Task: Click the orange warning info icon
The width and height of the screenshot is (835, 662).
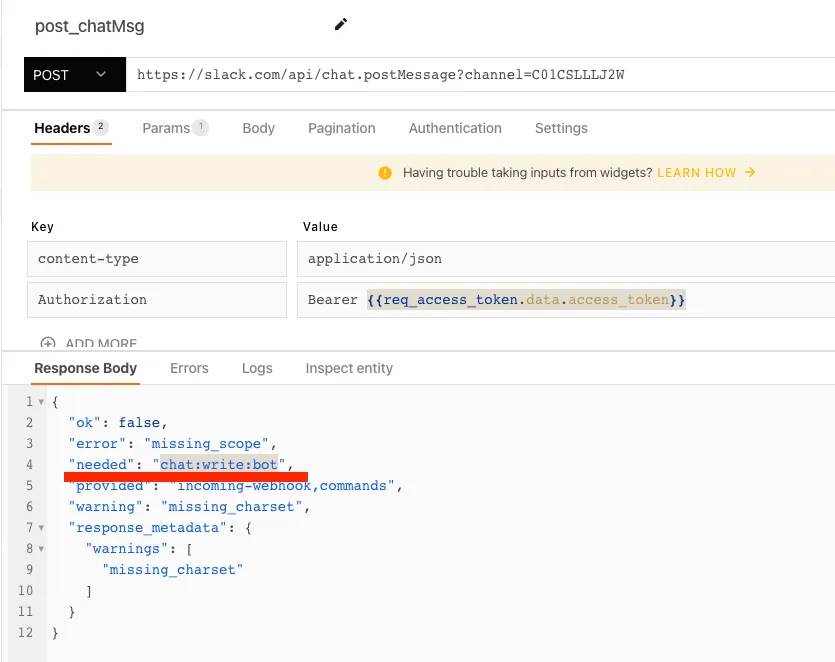Action: pyautogui.click(x=385, y=173)
